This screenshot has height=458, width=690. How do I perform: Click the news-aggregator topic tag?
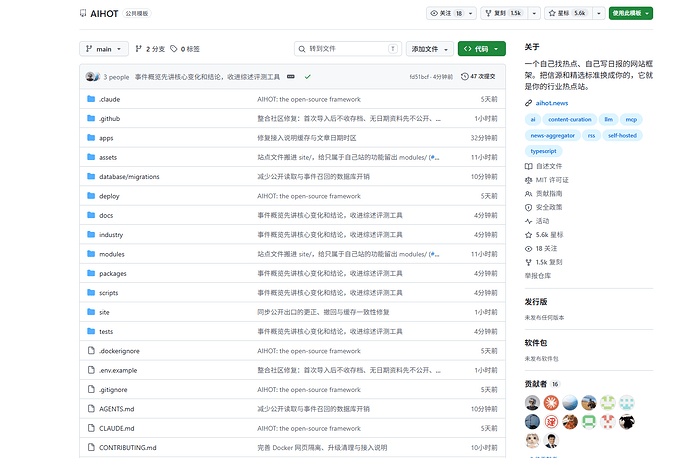pos(552,136)
